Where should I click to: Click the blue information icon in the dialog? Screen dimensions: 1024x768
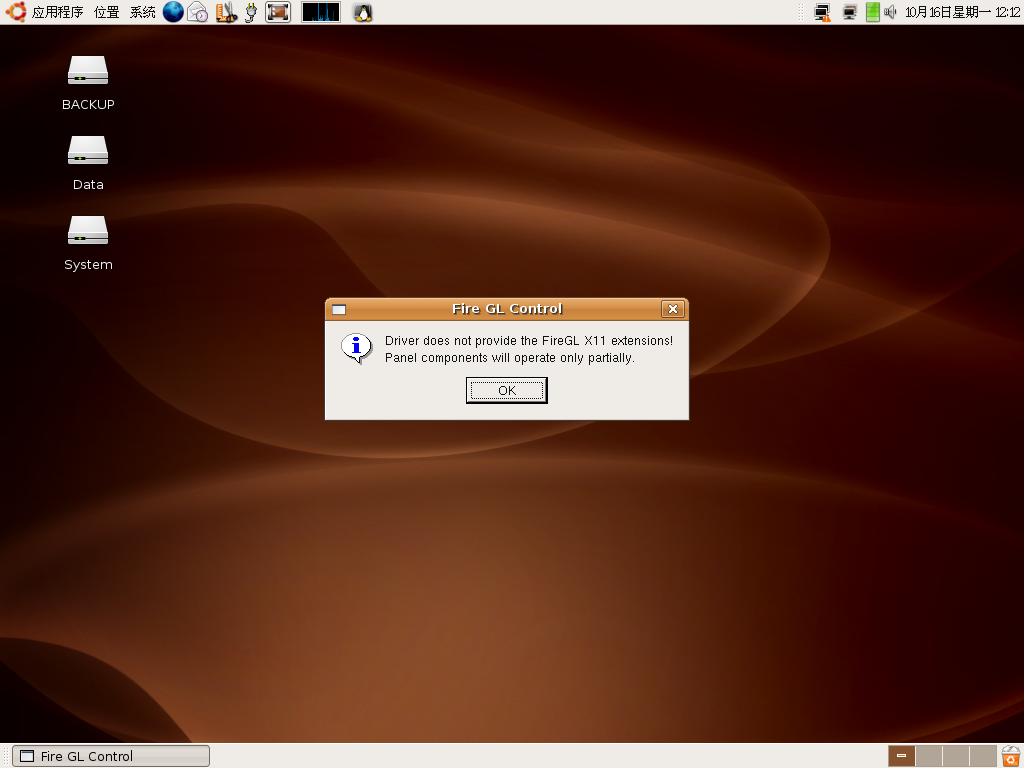pos(357,348)
